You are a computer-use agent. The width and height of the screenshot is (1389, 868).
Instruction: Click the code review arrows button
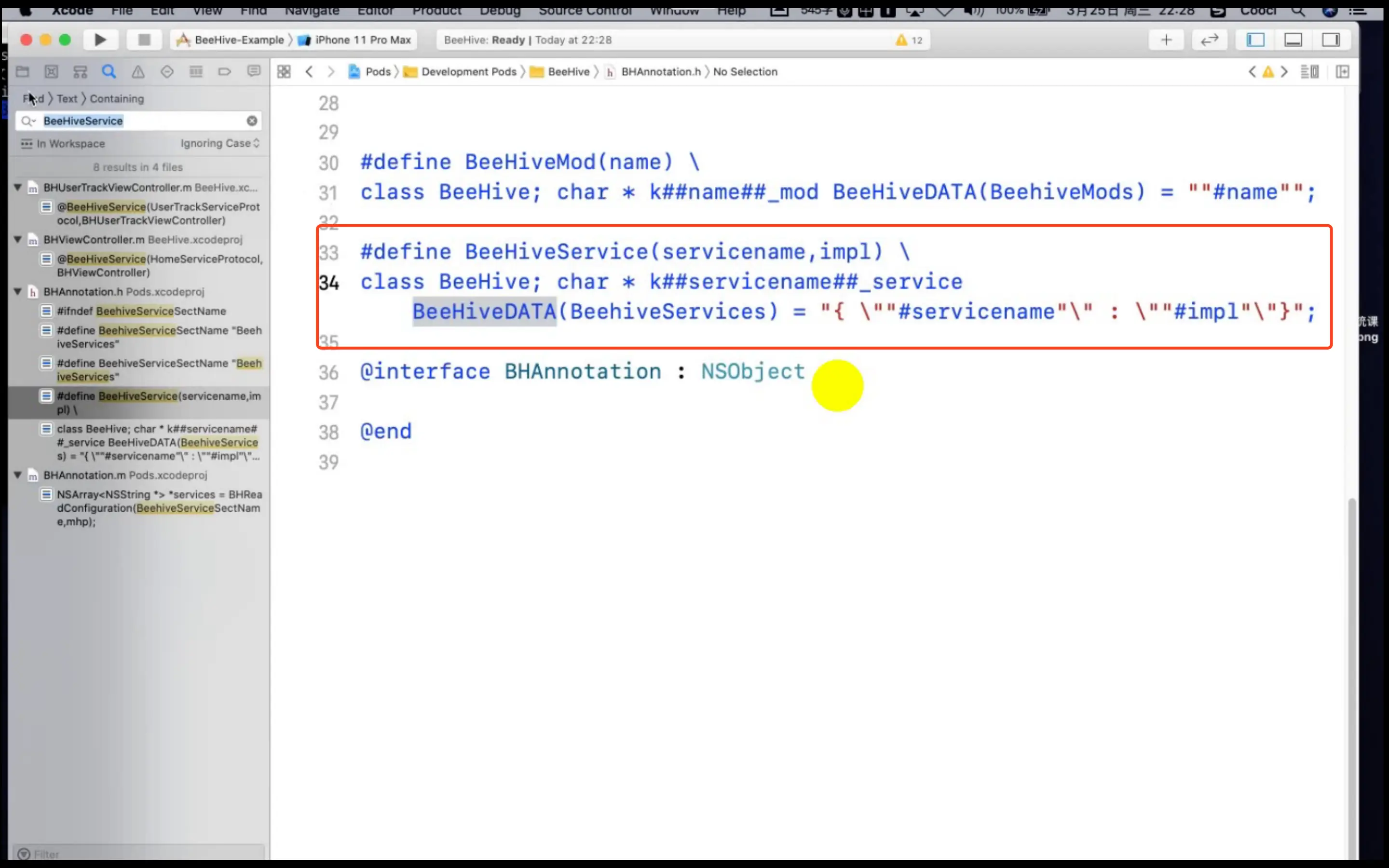1210,40
